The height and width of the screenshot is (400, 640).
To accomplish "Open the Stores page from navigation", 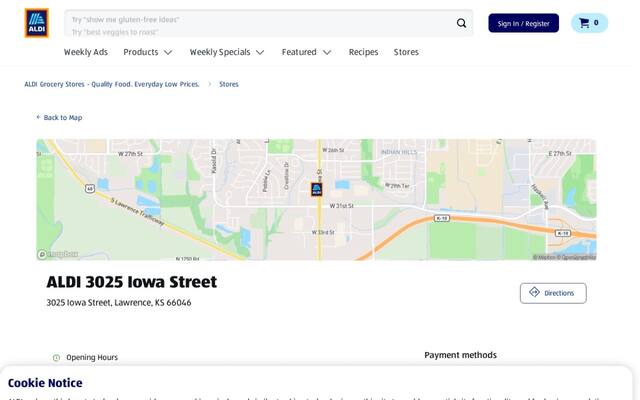I will [406, 52].
